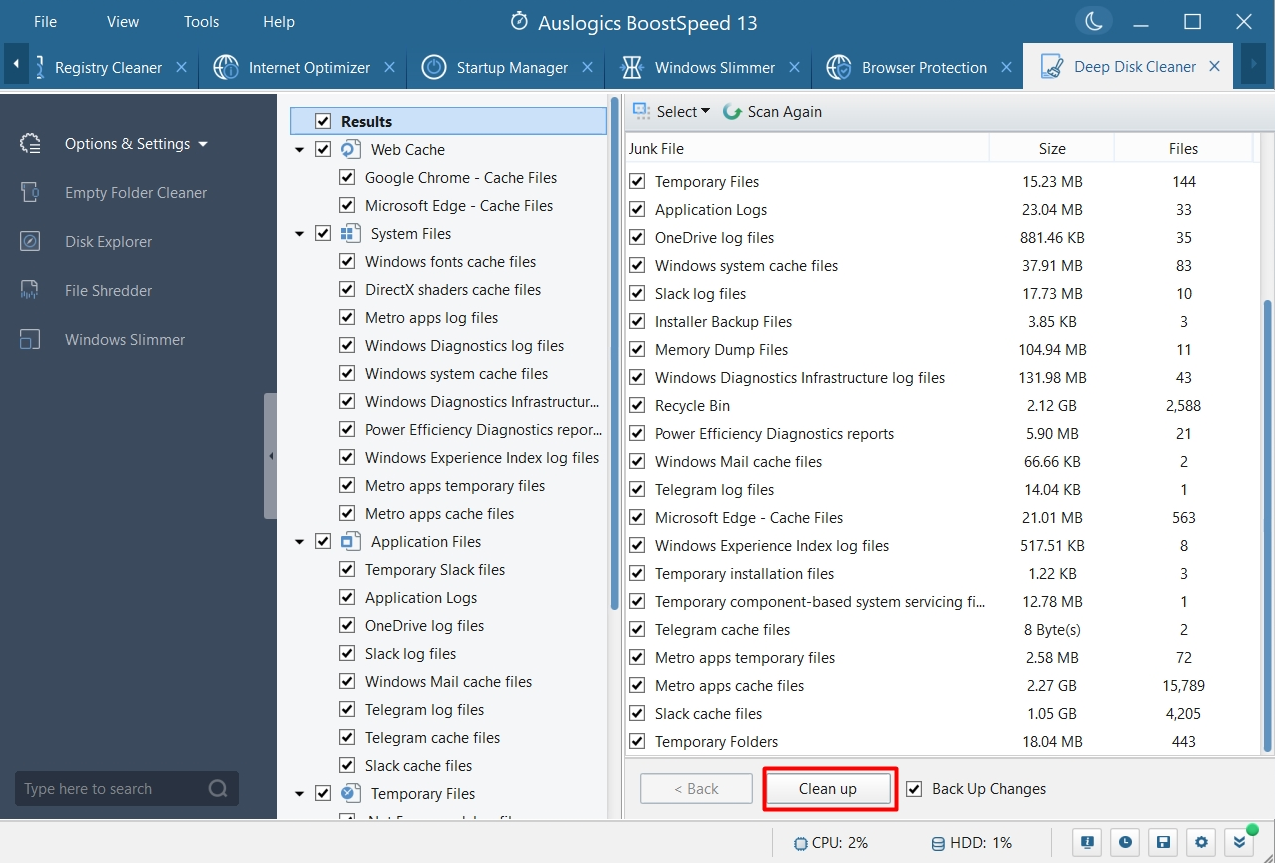This screenshot has height=863, width=1275.
Task: Toggle Back Up Changes checkbox
Action: tap(914, 789)
